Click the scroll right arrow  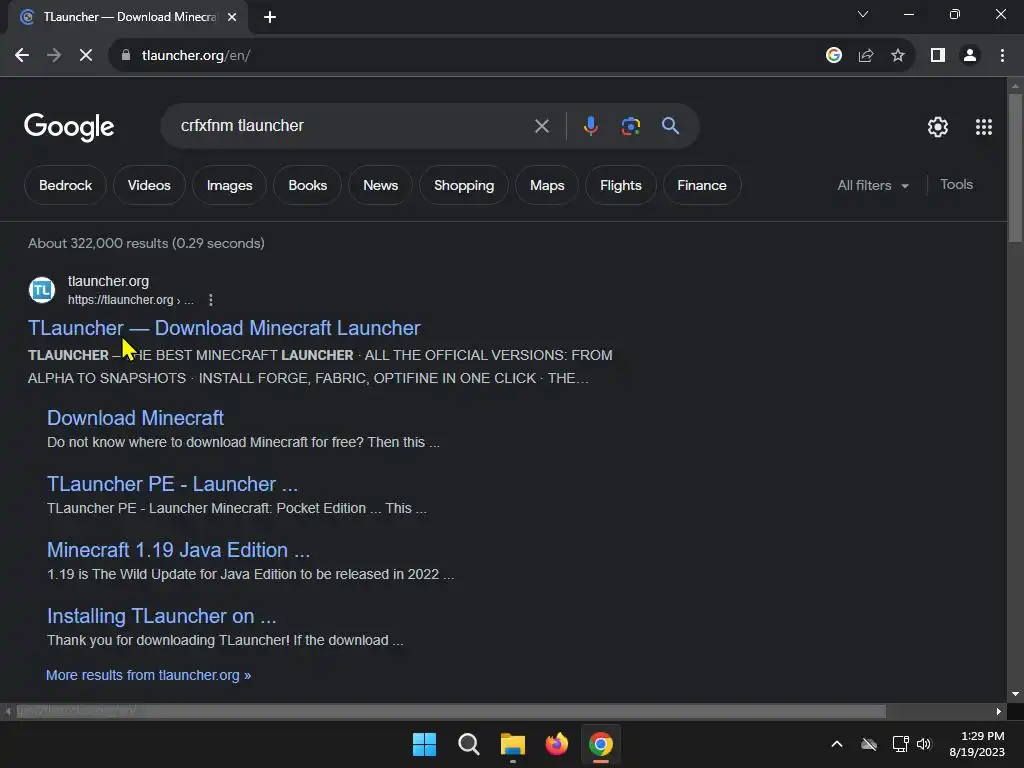[x=999, y=711]
